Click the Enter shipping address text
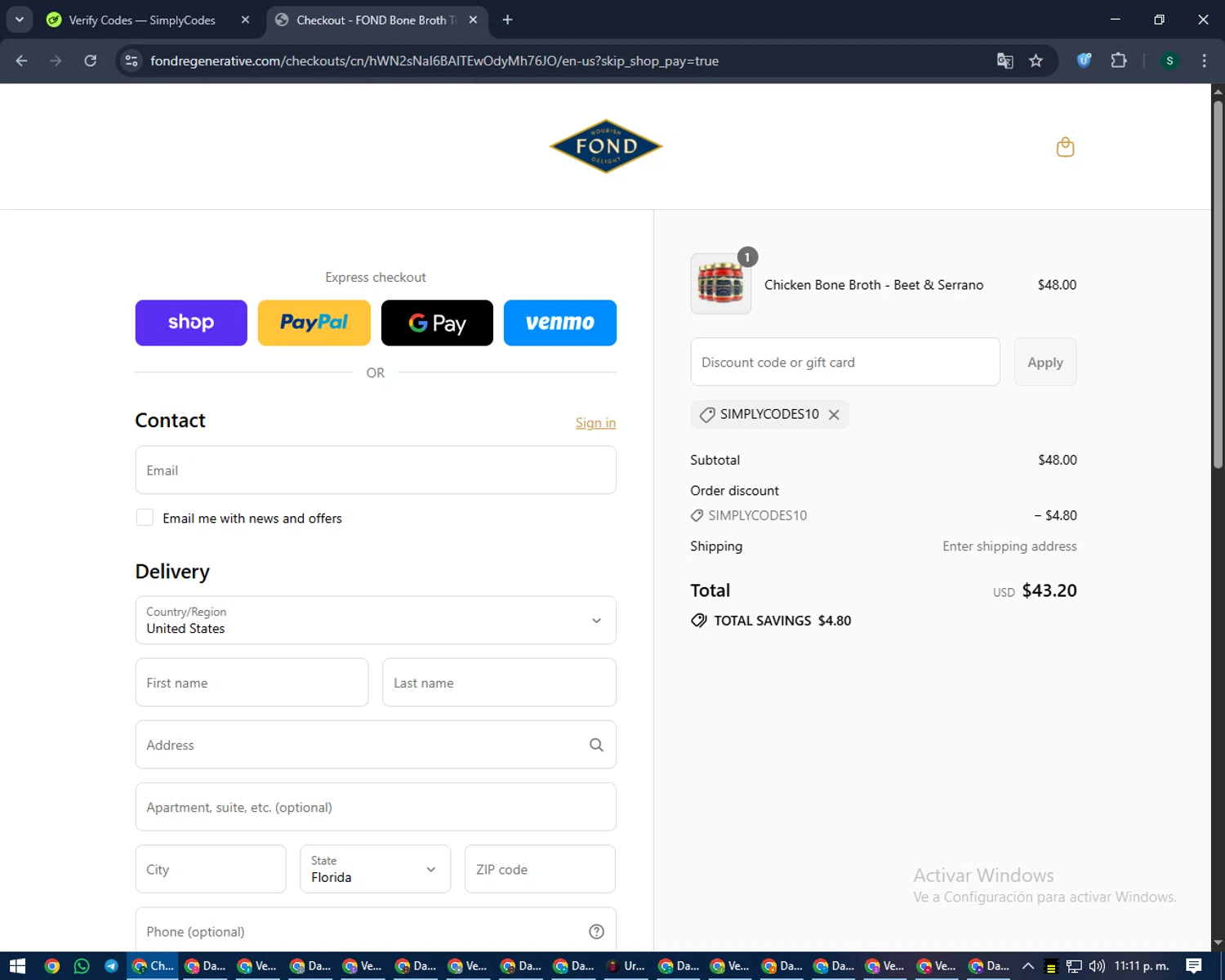The height and width of the screenshot is (980, 1225). pos(1009,546)
